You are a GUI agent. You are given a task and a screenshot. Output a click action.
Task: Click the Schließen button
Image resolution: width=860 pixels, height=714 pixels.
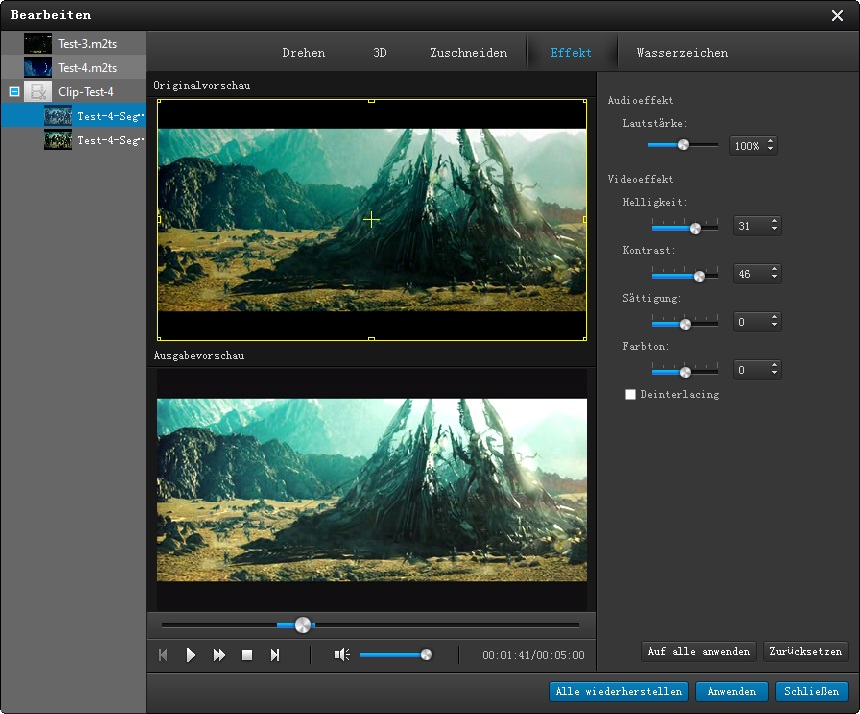pos(811,692)
